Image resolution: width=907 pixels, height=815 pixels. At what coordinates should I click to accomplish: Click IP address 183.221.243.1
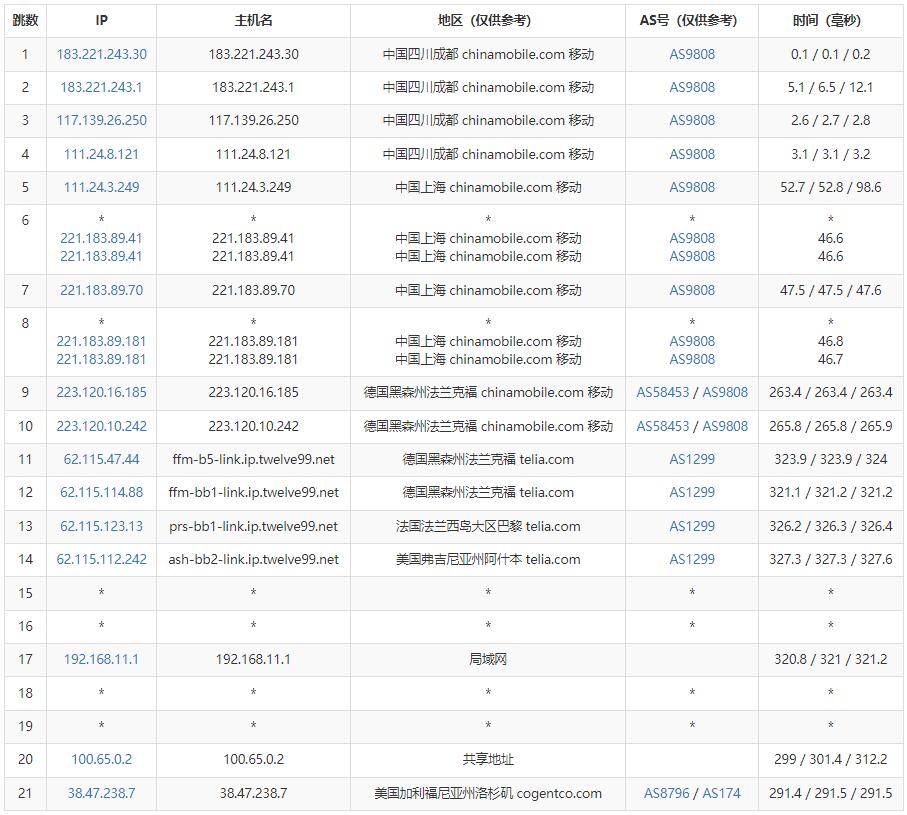(x=101, y=87)
